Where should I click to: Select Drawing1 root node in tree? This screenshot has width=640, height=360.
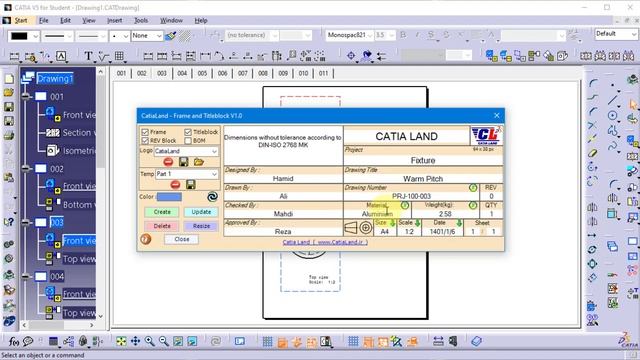coord(55,78)
